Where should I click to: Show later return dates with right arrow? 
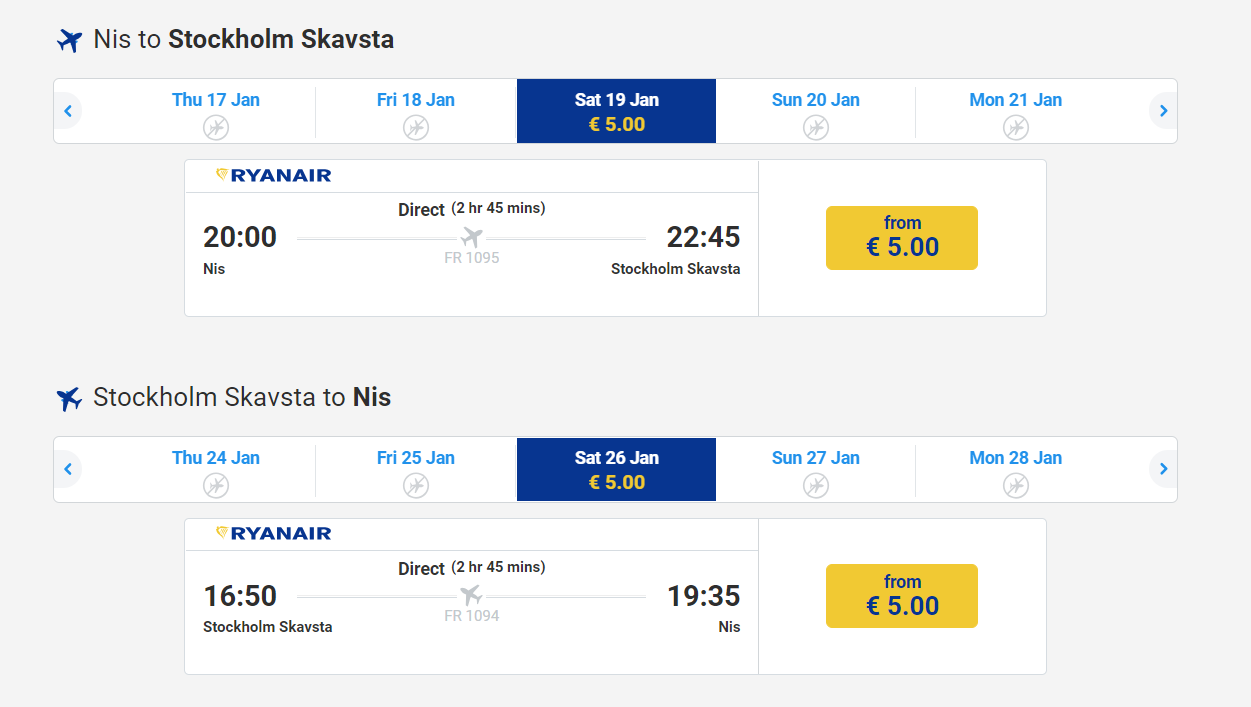(x=1163, y=469)
